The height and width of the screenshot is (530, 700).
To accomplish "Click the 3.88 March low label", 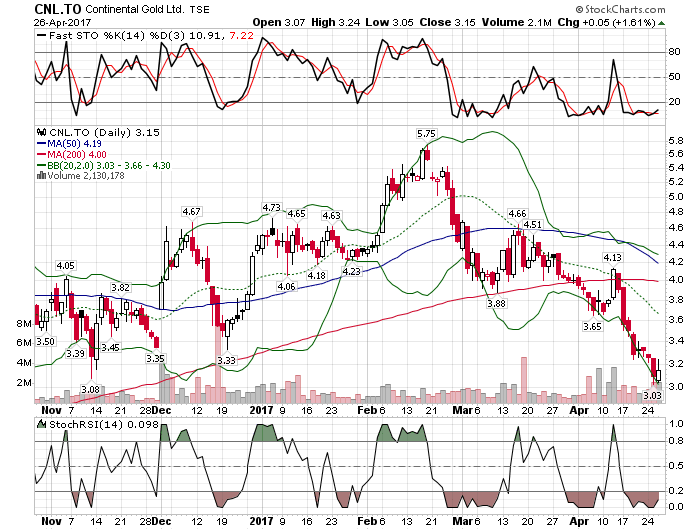I will tap(496, 304).
